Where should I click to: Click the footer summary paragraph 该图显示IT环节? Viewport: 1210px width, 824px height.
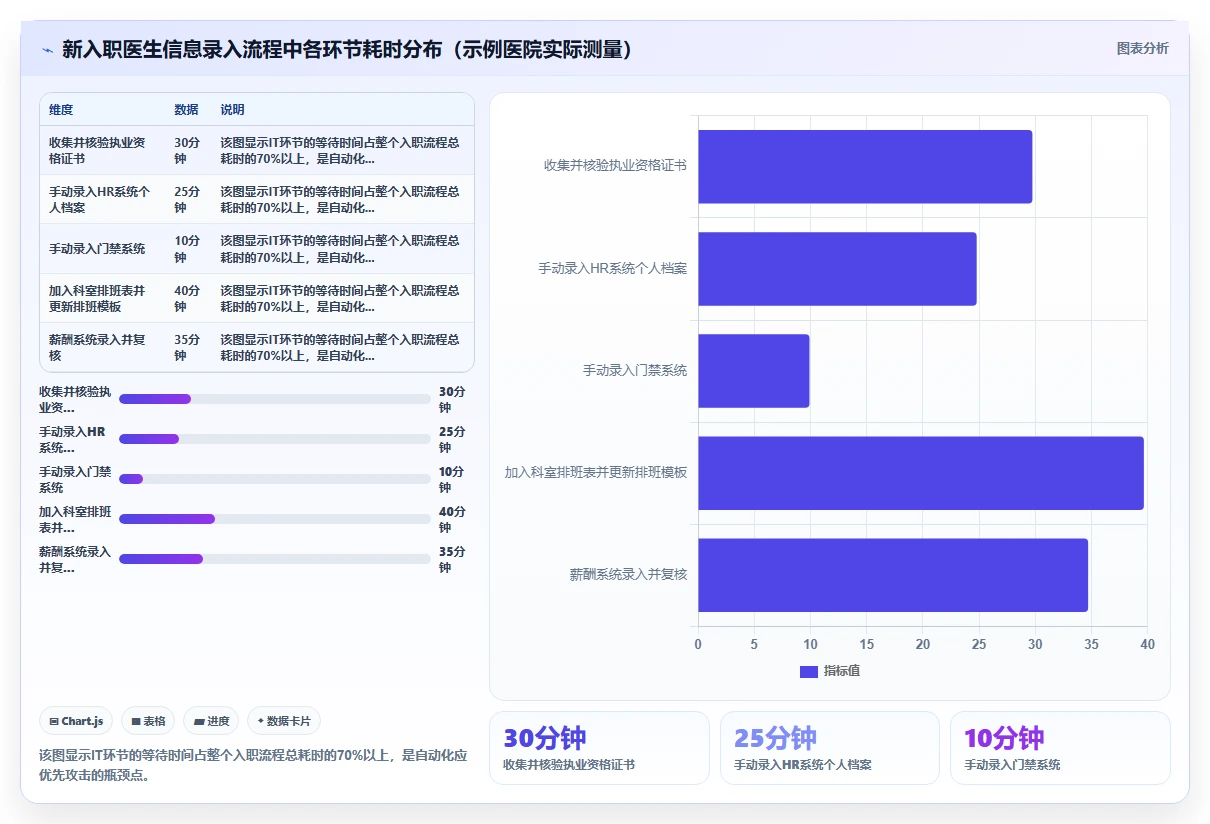tap(253, 765)
